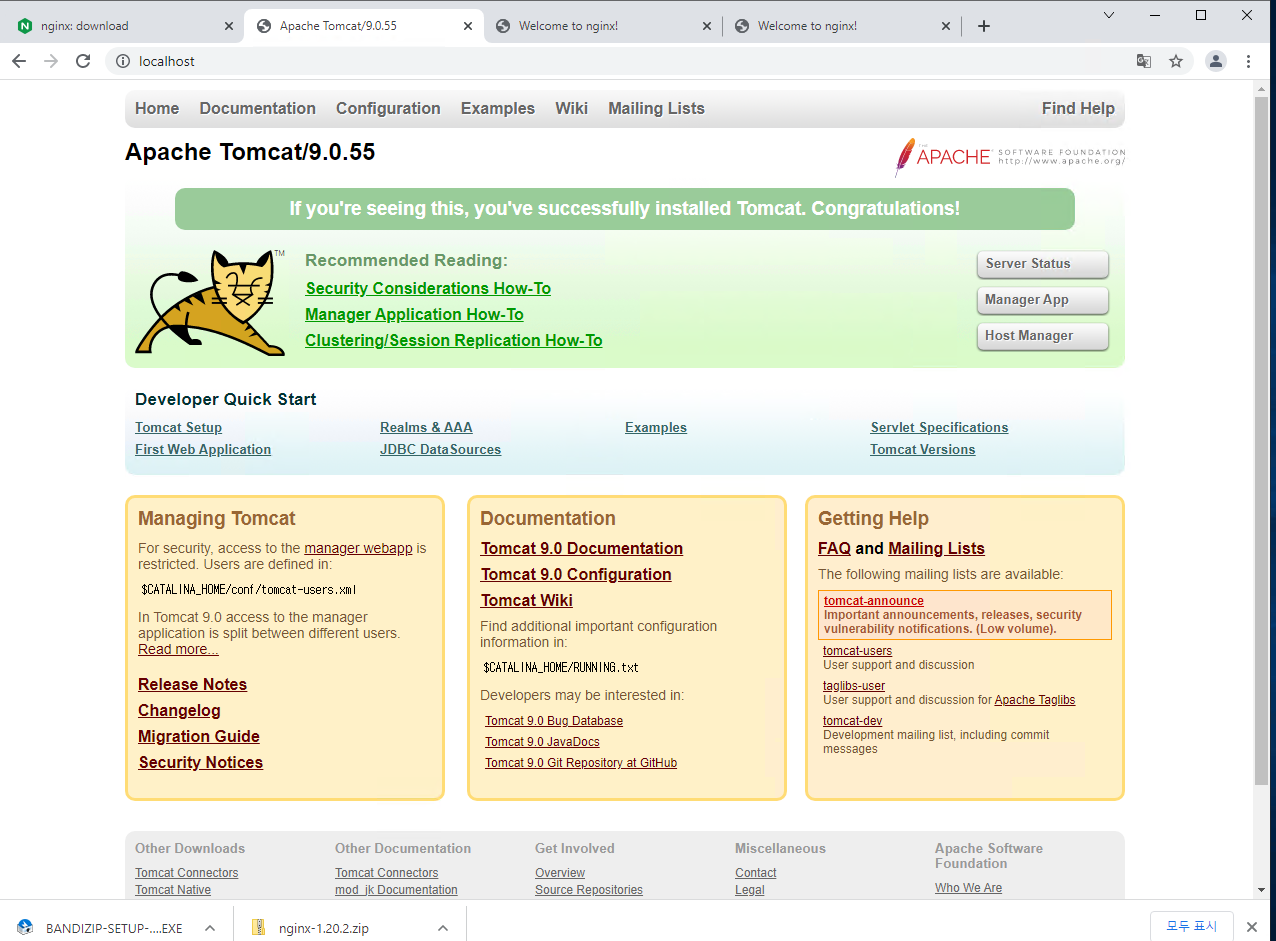Open the Security Notices link

point(201,762)
